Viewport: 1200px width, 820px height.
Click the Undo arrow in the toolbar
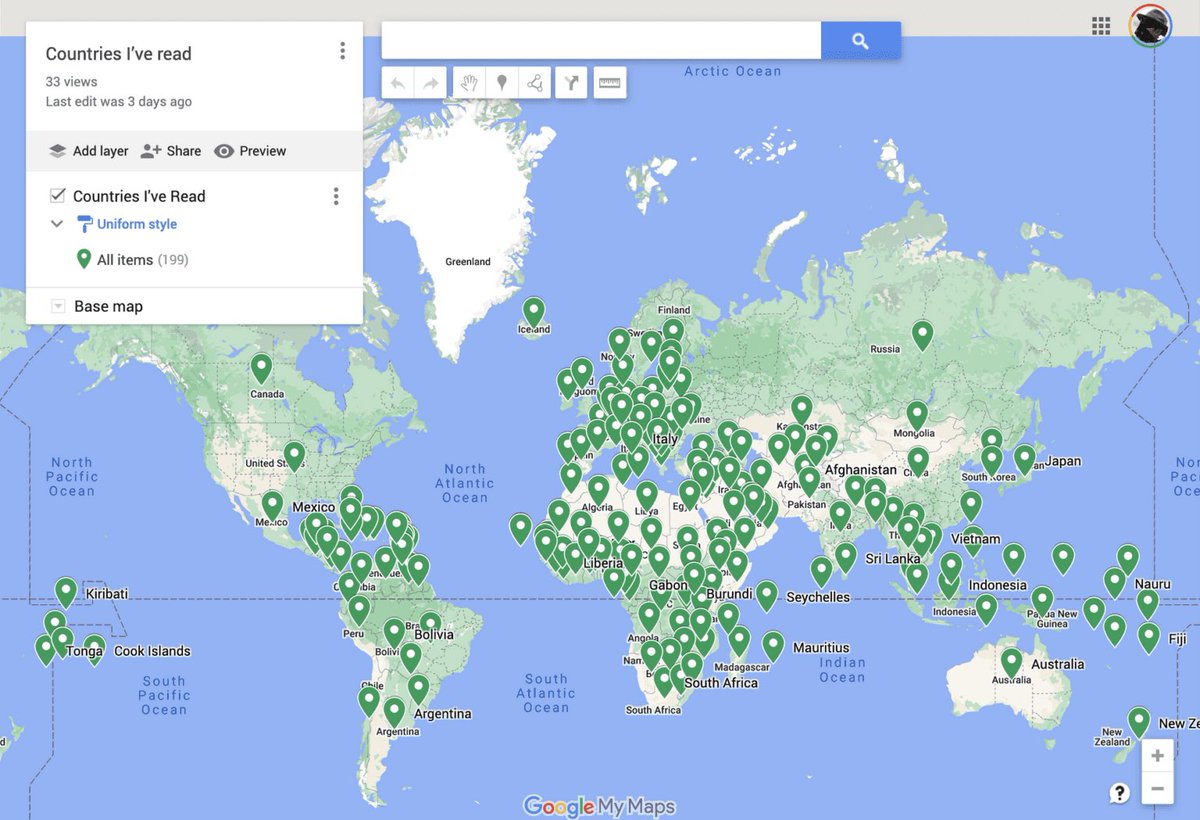click(x=398, y=83)
